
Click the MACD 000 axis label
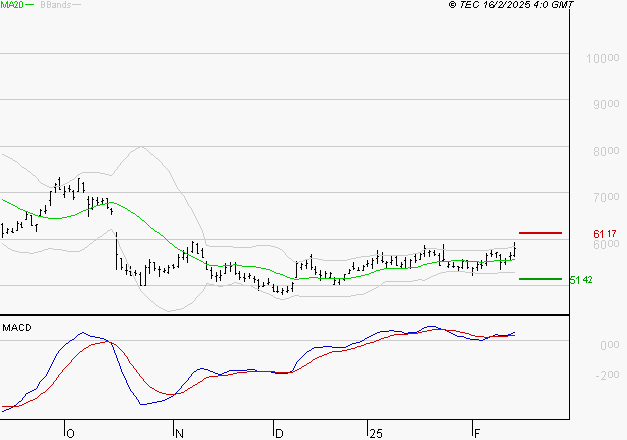click(x=609, y=345)
